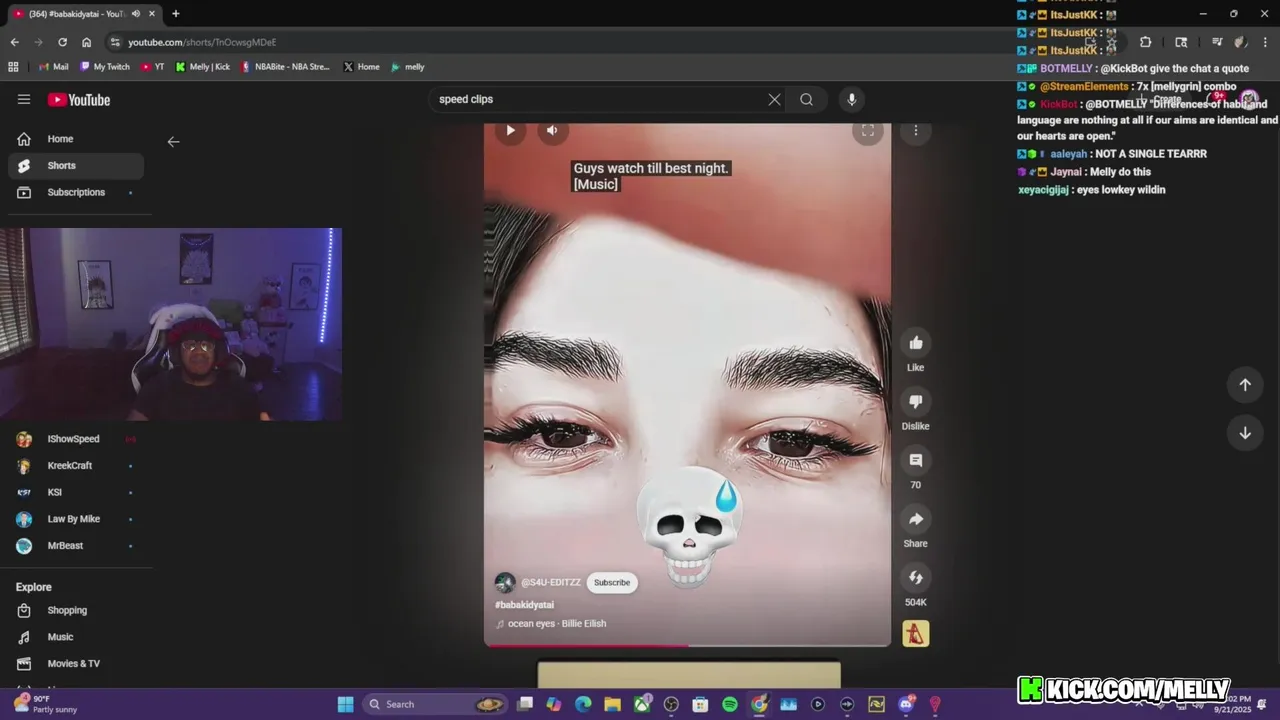Focus the browser address bar URL
Screen dimensions: 1280x720
click(x=202, y=42)
